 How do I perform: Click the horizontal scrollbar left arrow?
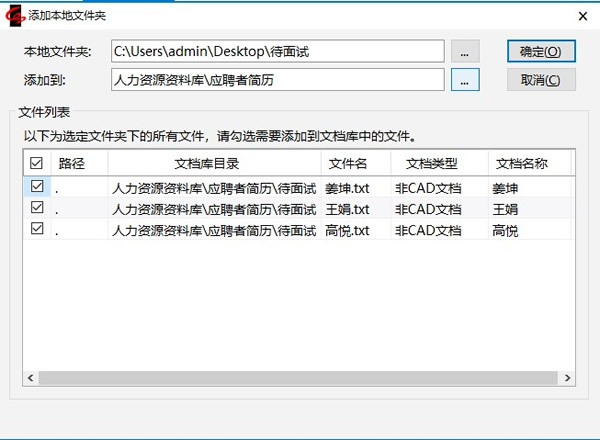pyautogui.click(x=30, y=378)
